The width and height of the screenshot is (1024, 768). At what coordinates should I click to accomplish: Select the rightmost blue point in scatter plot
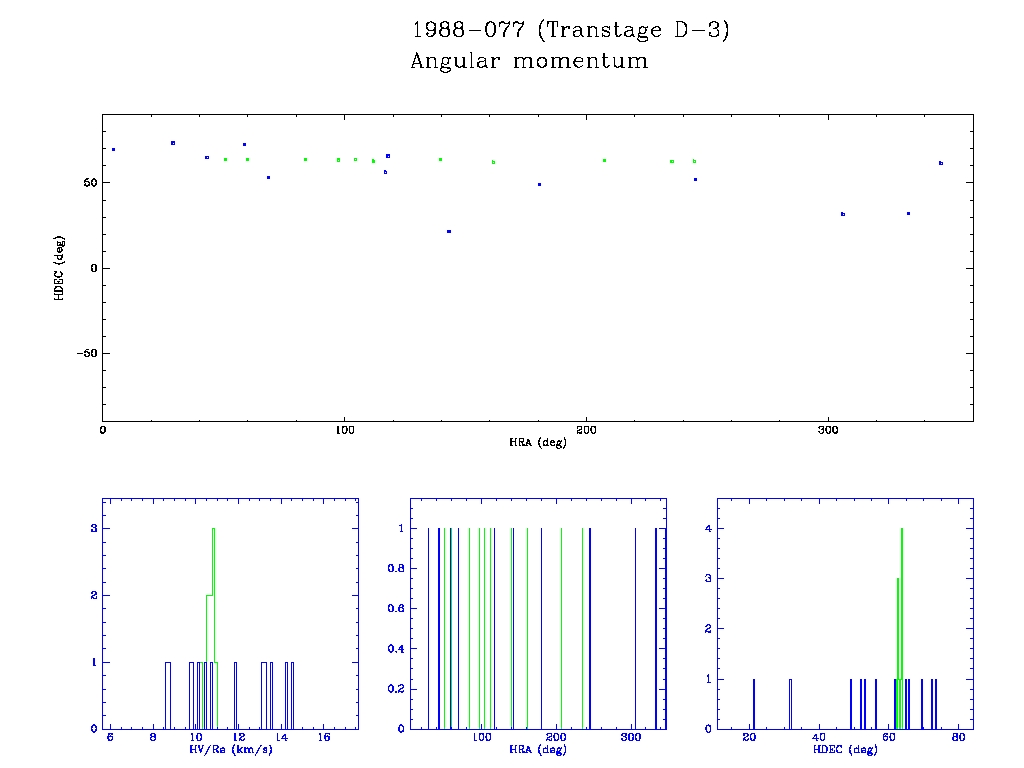(941, 163)
